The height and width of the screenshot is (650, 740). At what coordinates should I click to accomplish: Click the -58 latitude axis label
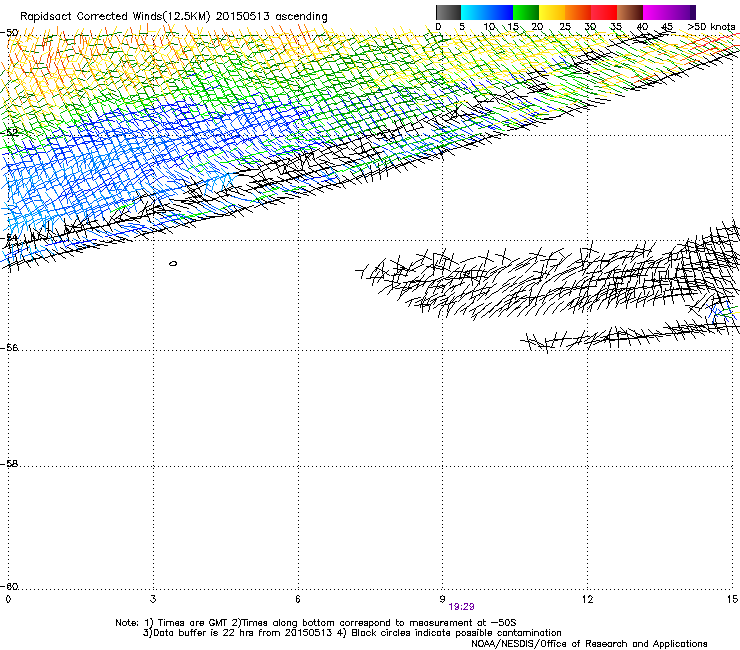(x=9, y=464)
